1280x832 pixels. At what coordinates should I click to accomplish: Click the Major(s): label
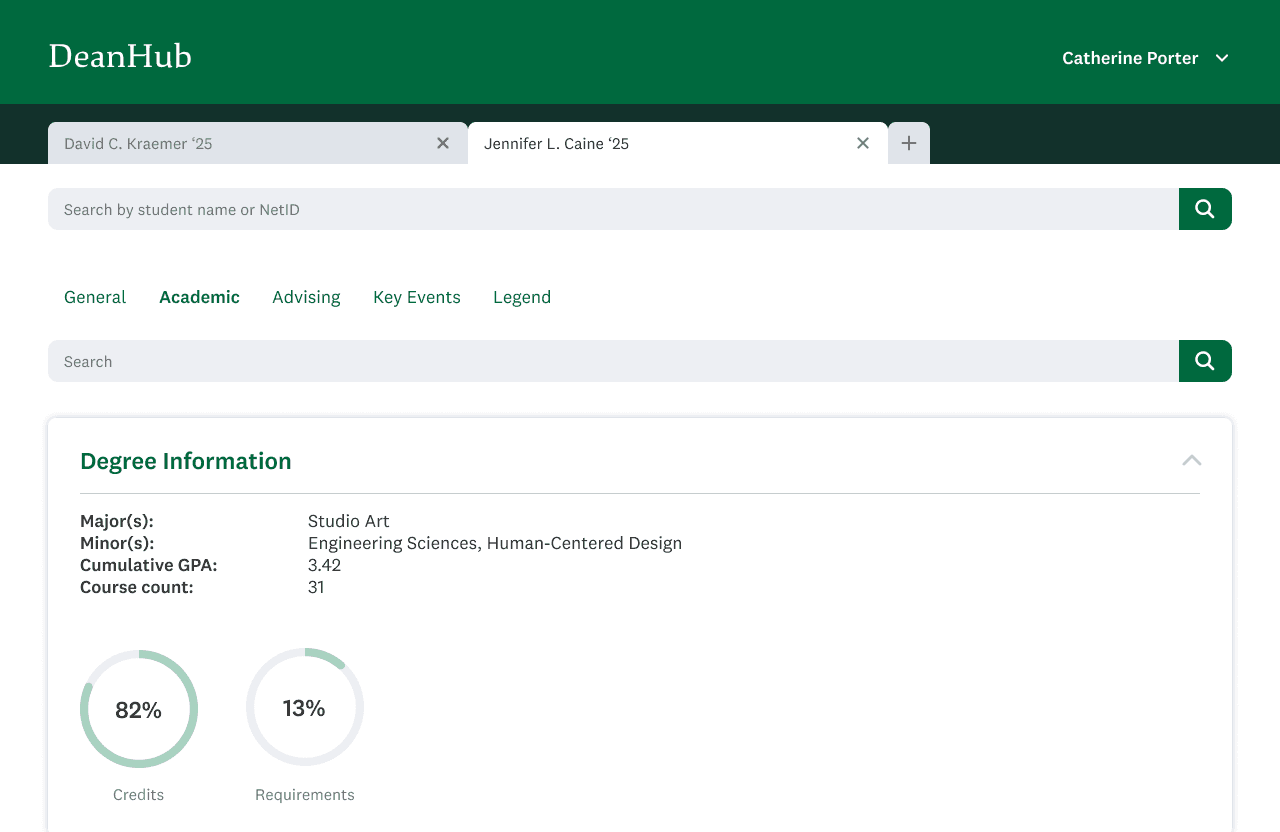tap(117, 521)
